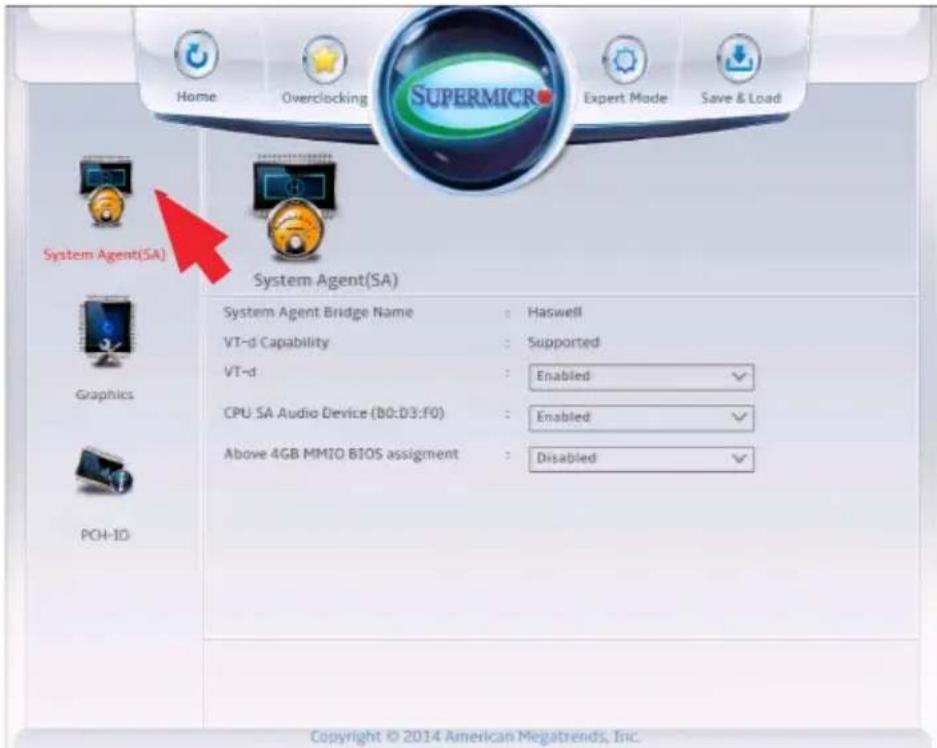Open the VT-d Enabled dropdown
The height and width of the screenshot is (748, 937).
tap(641, 377)
